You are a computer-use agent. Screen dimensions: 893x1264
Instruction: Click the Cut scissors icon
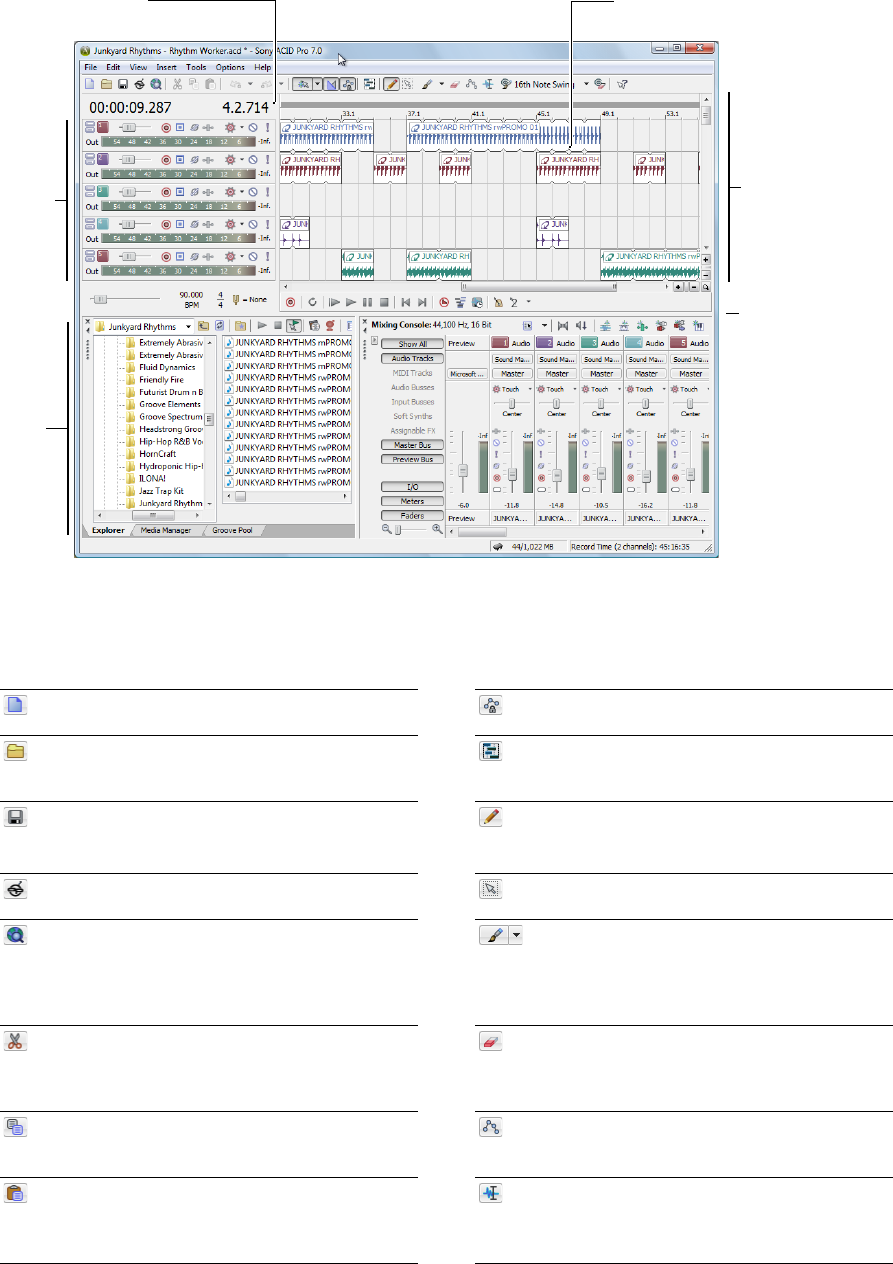pos(177,85)
